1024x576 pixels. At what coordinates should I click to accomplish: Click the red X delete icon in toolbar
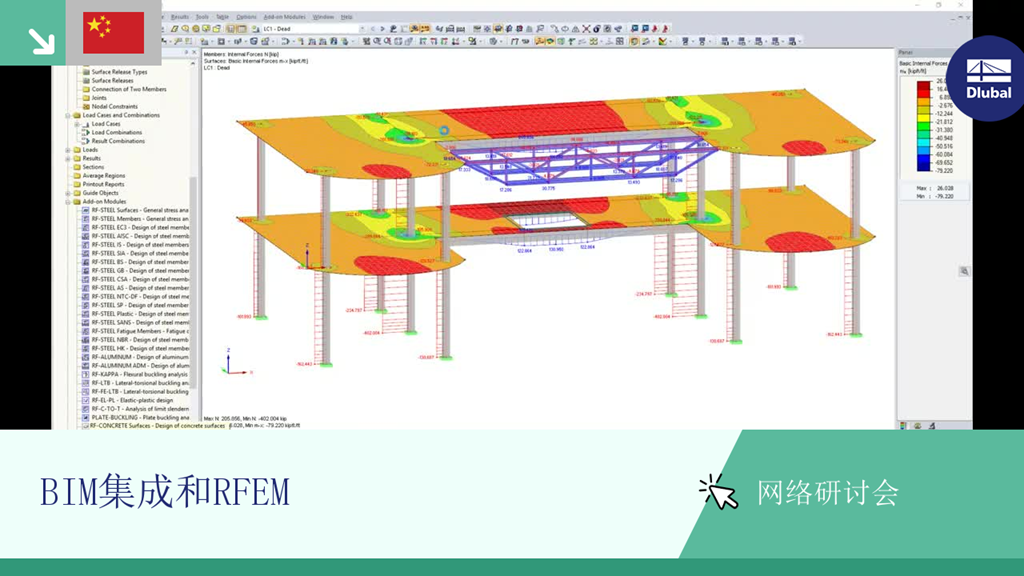click(586, 29)
